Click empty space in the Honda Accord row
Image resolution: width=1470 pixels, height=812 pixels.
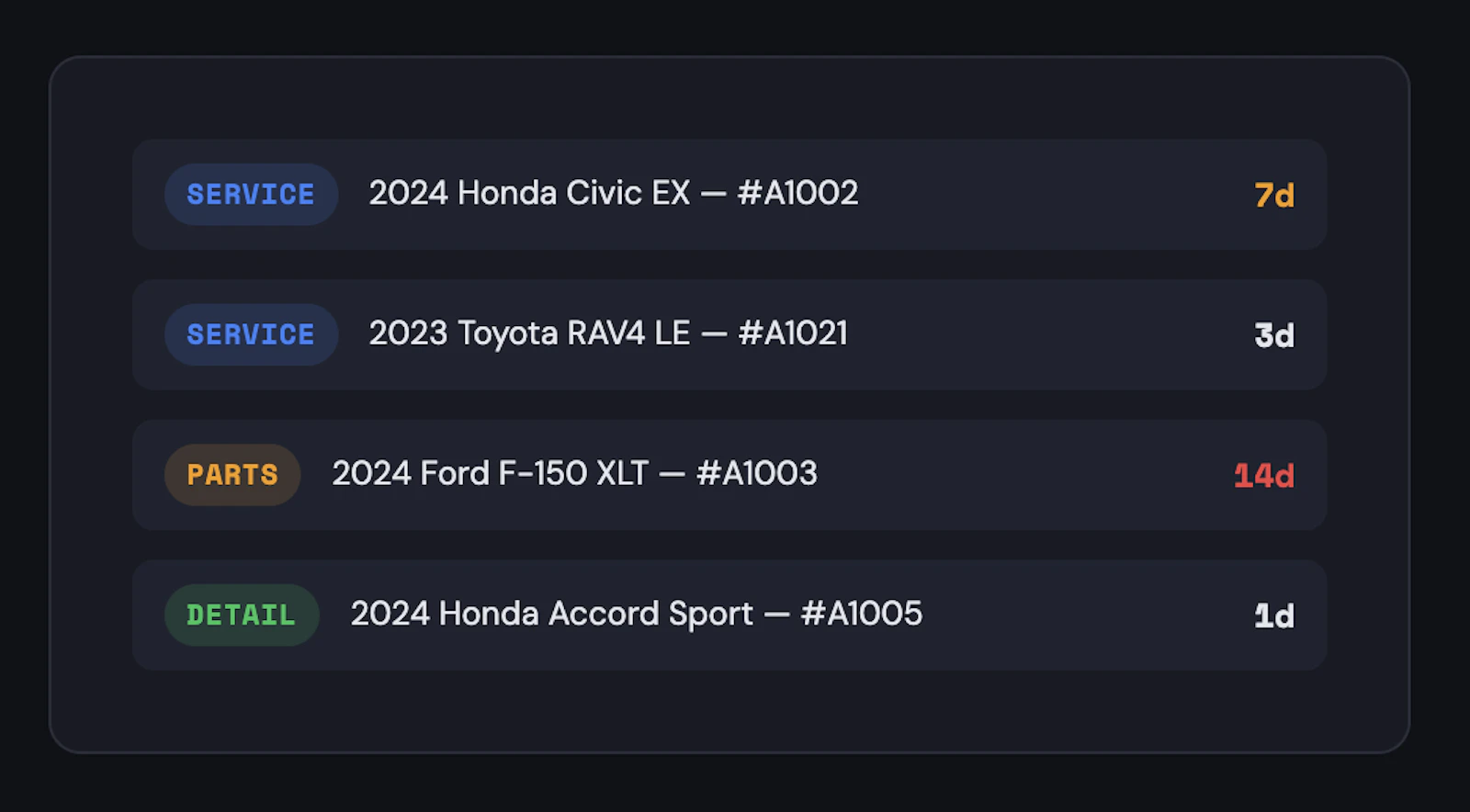click(1089, 615)
